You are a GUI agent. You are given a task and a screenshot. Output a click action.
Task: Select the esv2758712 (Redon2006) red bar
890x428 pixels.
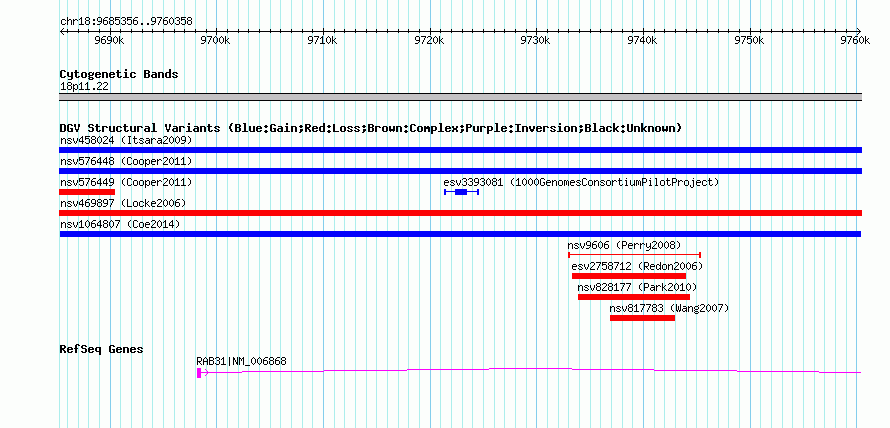pos(629,276)
